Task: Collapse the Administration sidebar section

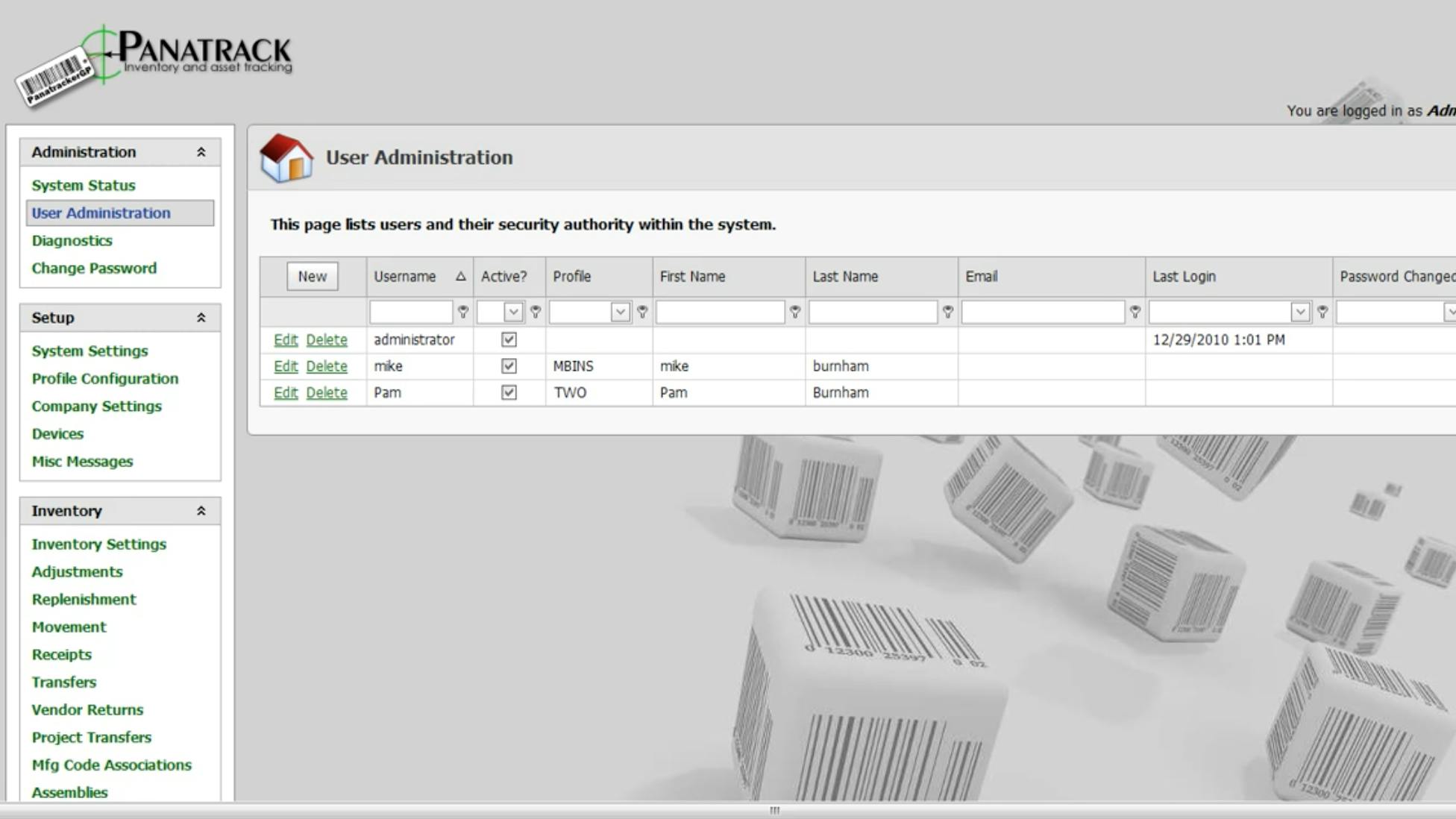Action: tap(200, 151)
